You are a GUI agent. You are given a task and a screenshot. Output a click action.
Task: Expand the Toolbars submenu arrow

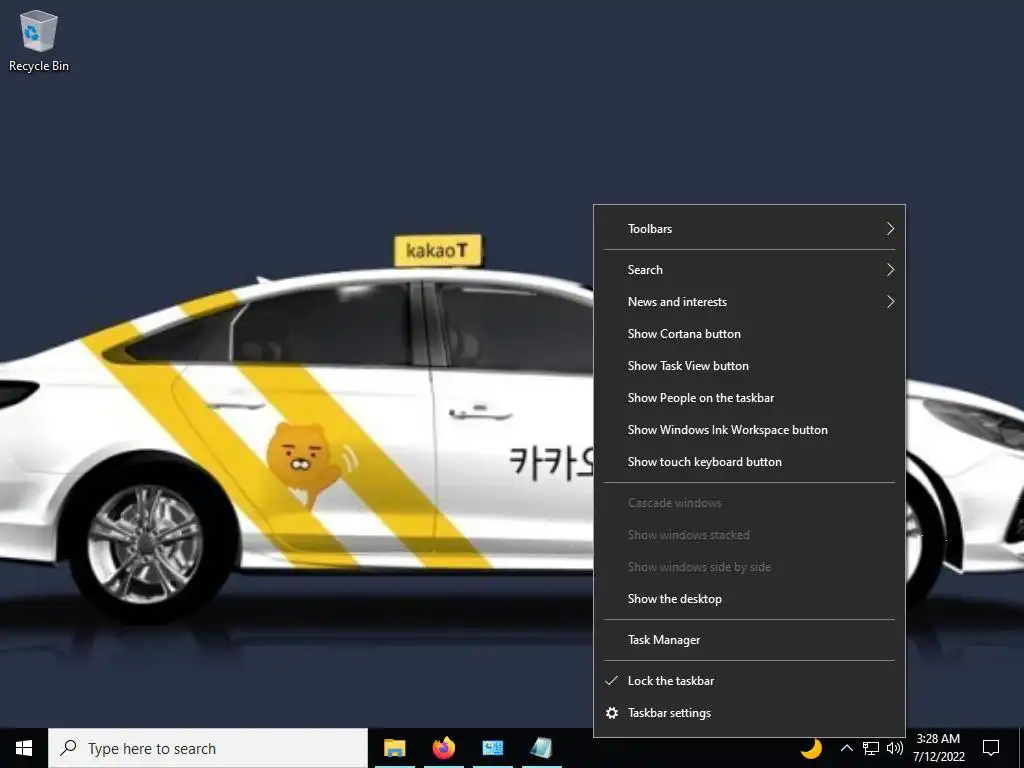tap(890, 229)
